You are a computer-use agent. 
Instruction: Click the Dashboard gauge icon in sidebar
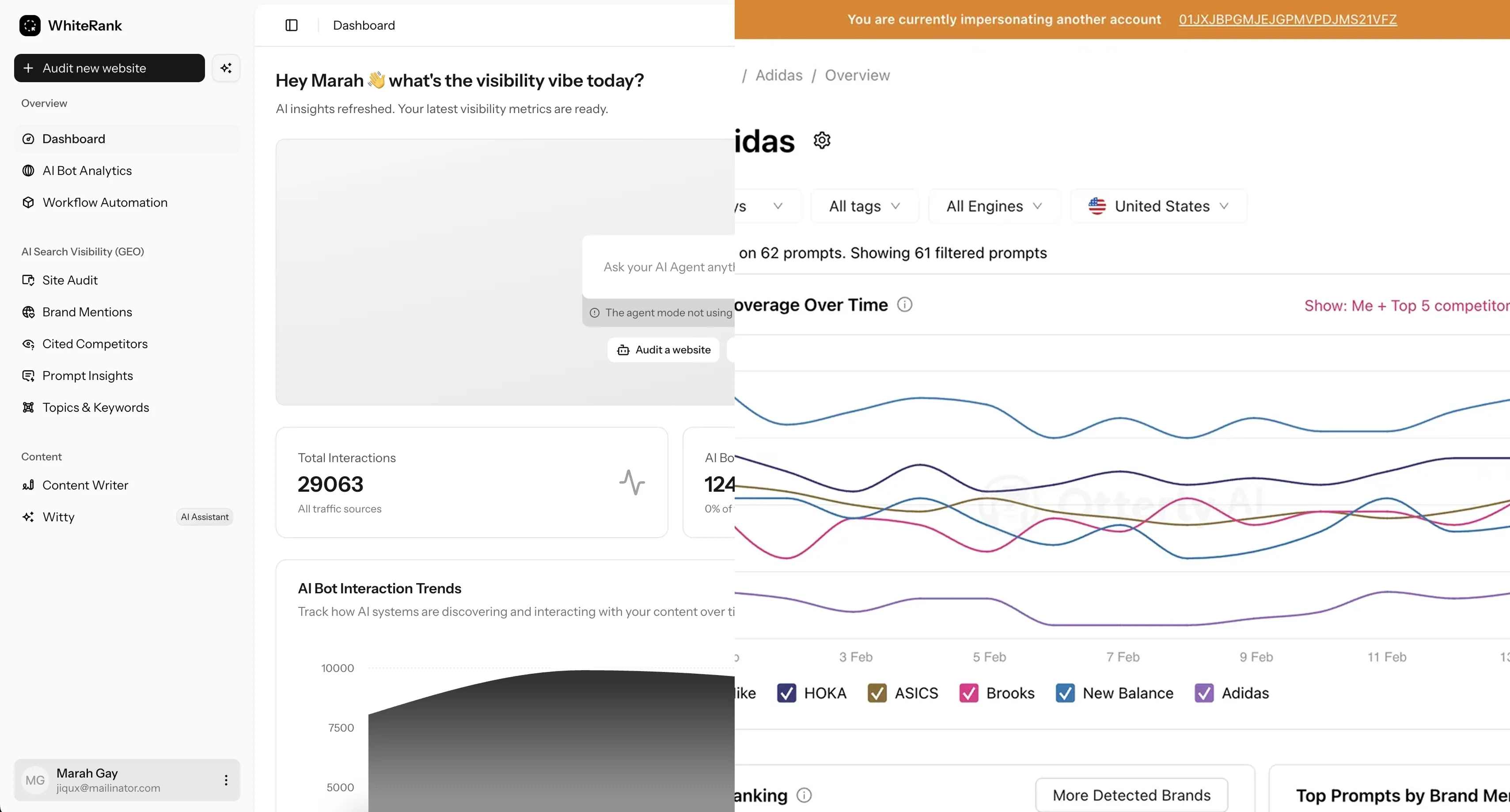tap(28, 139)
